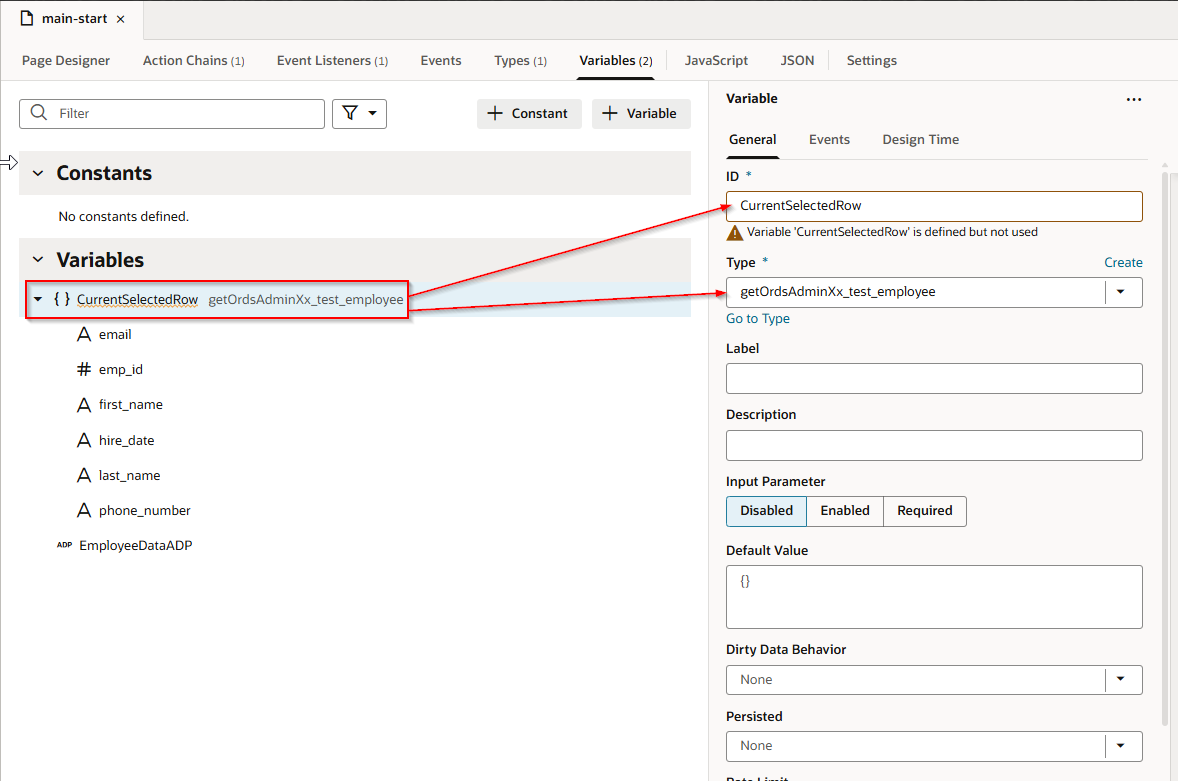Screen dimensions: 1178x781
Task: Click the filter funnel icon button
Action: 359,114
